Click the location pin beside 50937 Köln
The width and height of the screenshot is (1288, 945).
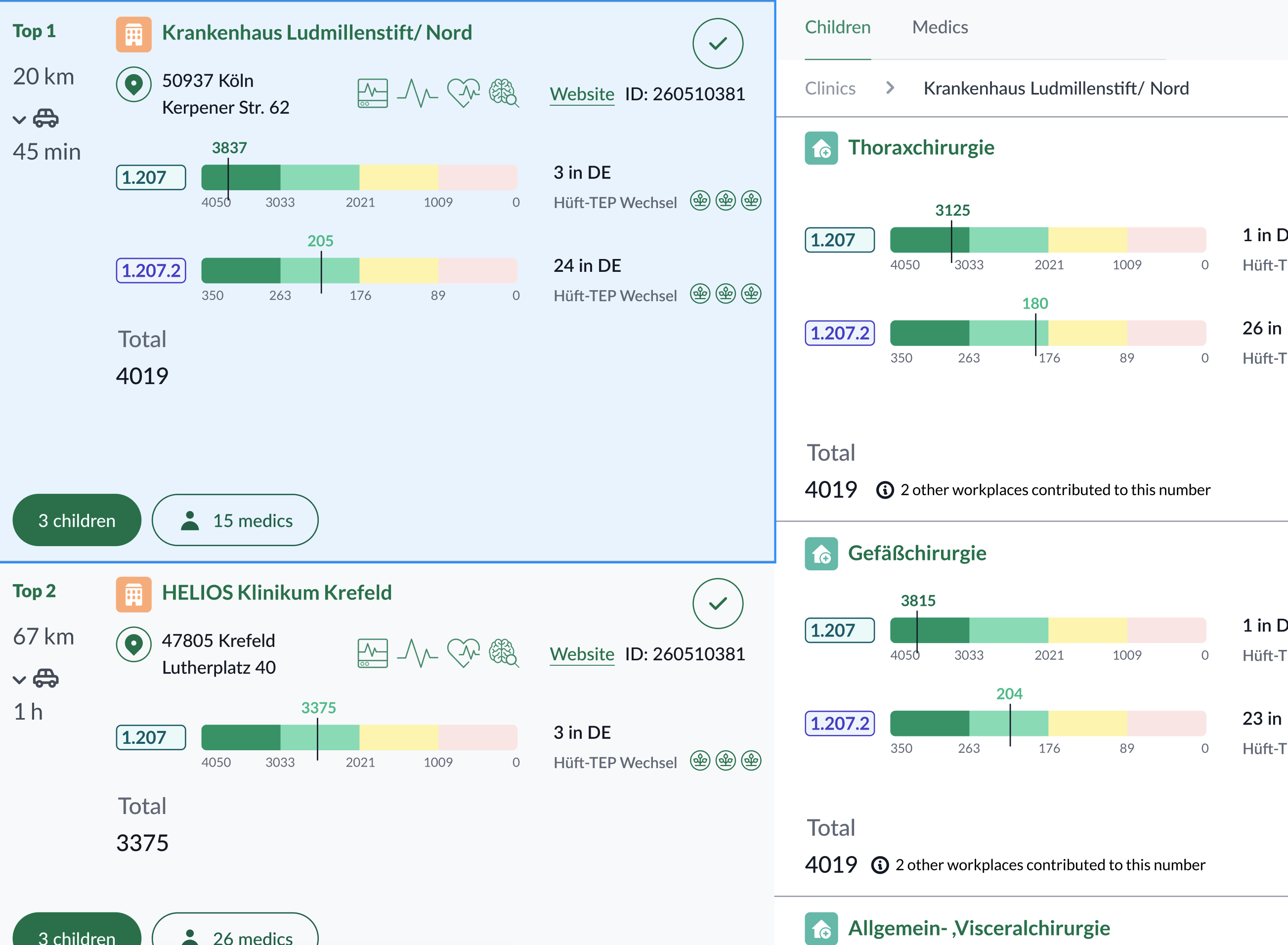pos(133,84)
